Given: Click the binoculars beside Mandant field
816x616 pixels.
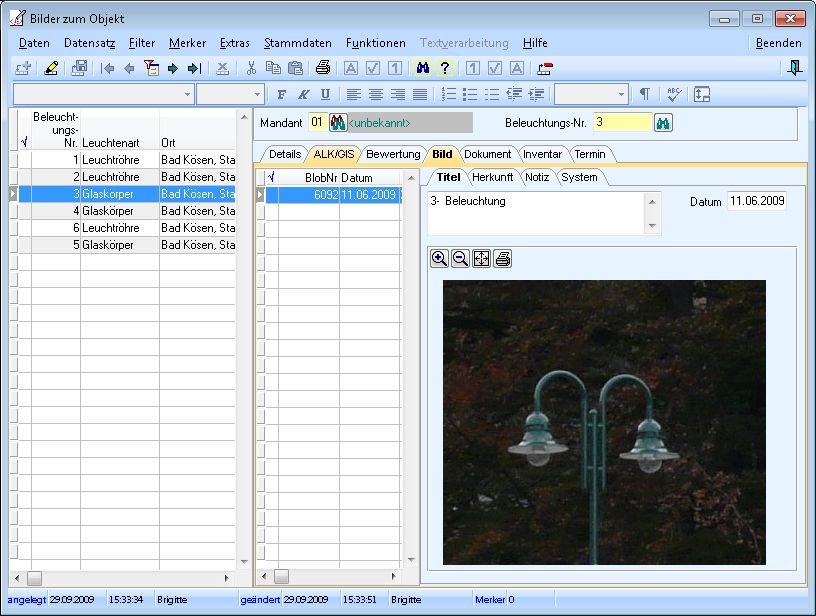Looking at the screenshot, I should pos(338,123).
